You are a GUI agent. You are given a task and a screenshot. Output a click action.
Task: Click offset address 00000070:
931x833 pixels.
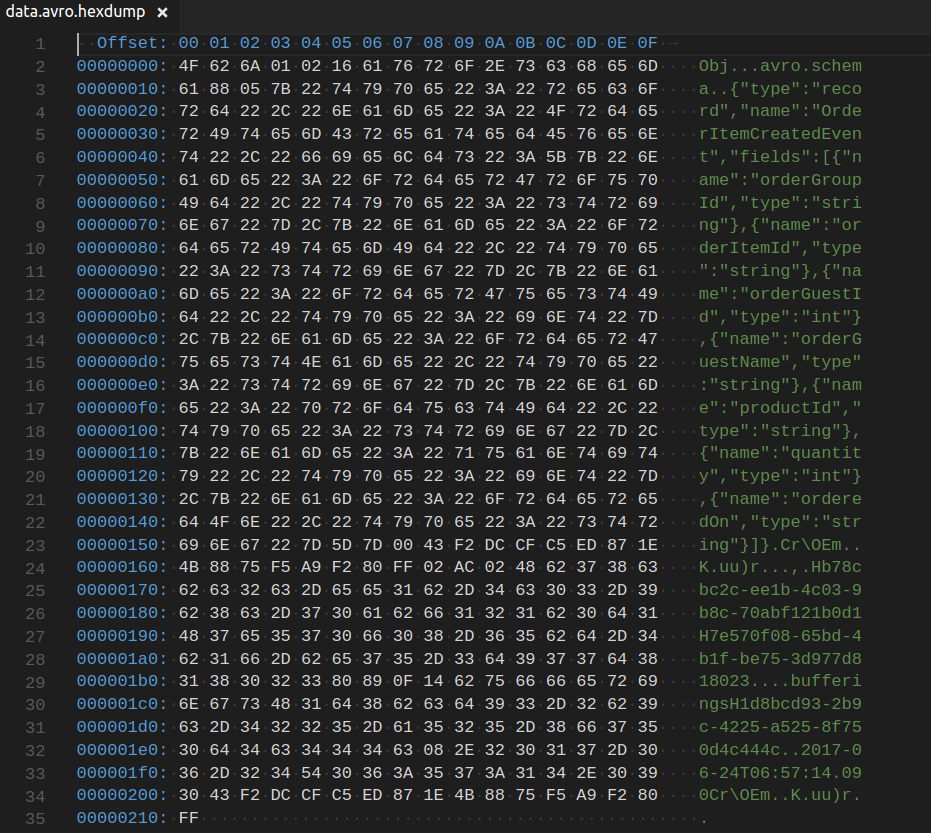122,226
